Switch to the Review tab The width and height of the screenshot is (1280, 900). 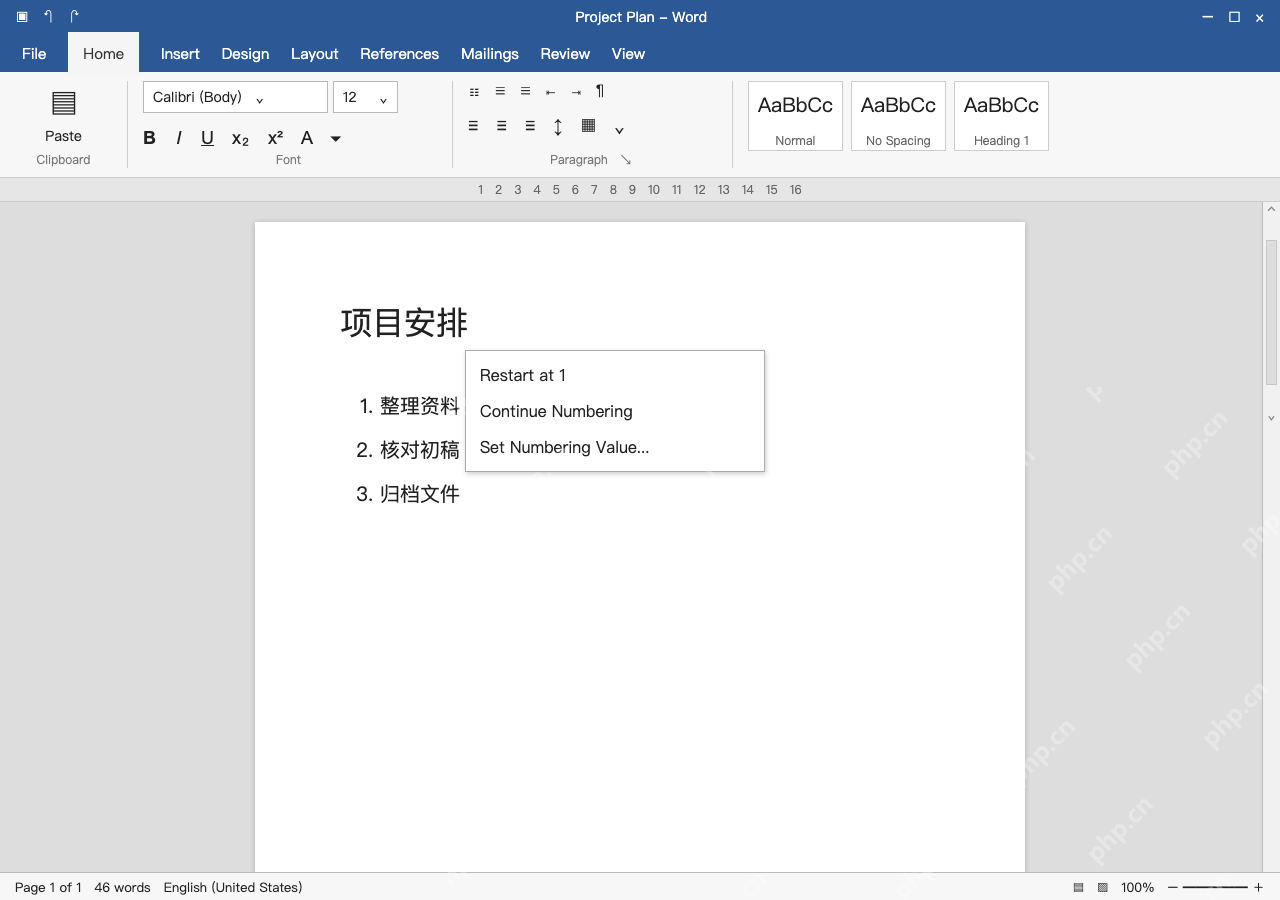[x=565, y=54]
